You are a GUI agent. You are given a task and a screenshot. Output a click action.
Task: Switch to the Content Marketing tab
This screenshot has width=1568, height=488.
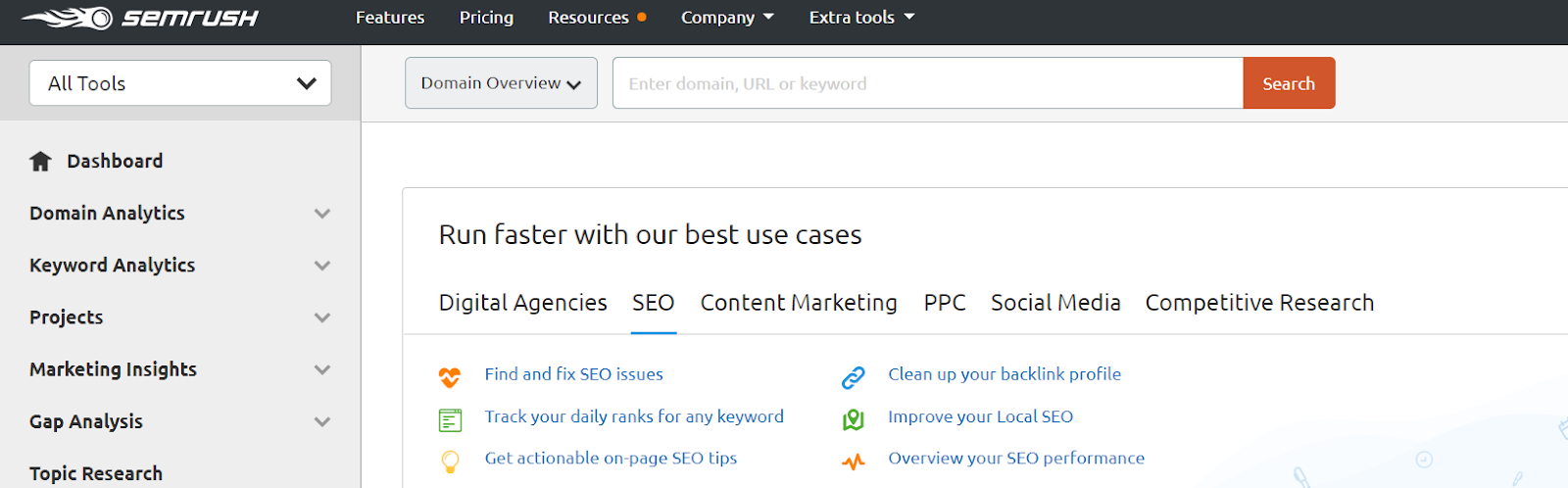(x=799, y=303)
